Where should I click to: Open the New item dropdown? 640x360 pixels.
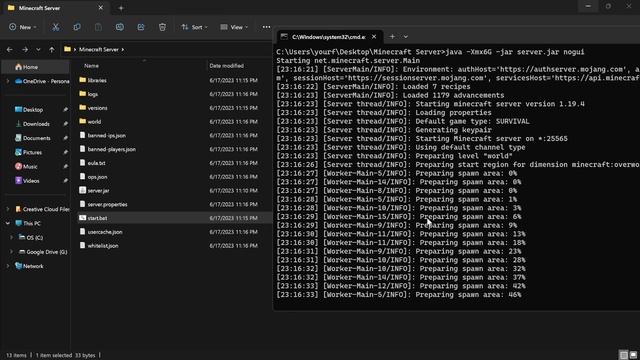[23, 27]
